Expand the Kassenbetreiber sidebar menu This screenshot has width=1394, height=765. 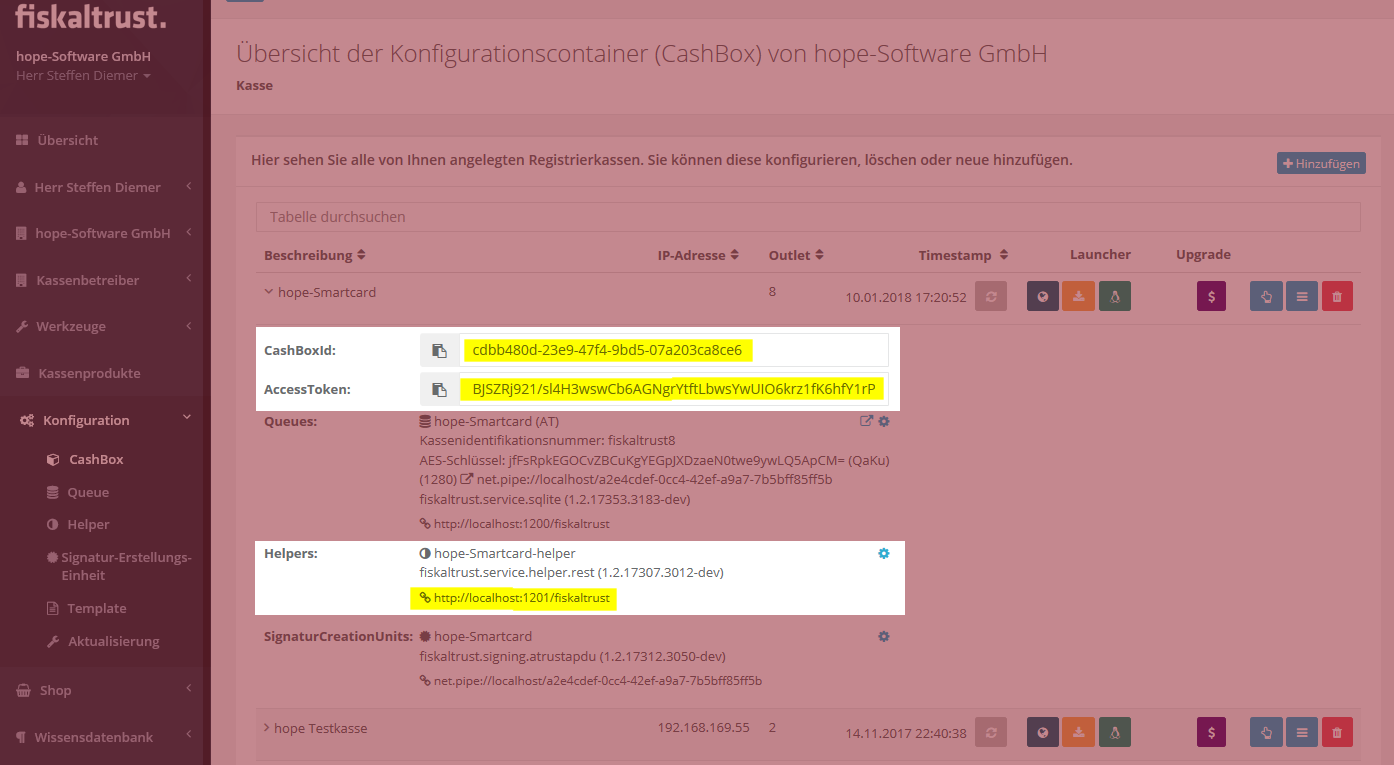(105, 280)
